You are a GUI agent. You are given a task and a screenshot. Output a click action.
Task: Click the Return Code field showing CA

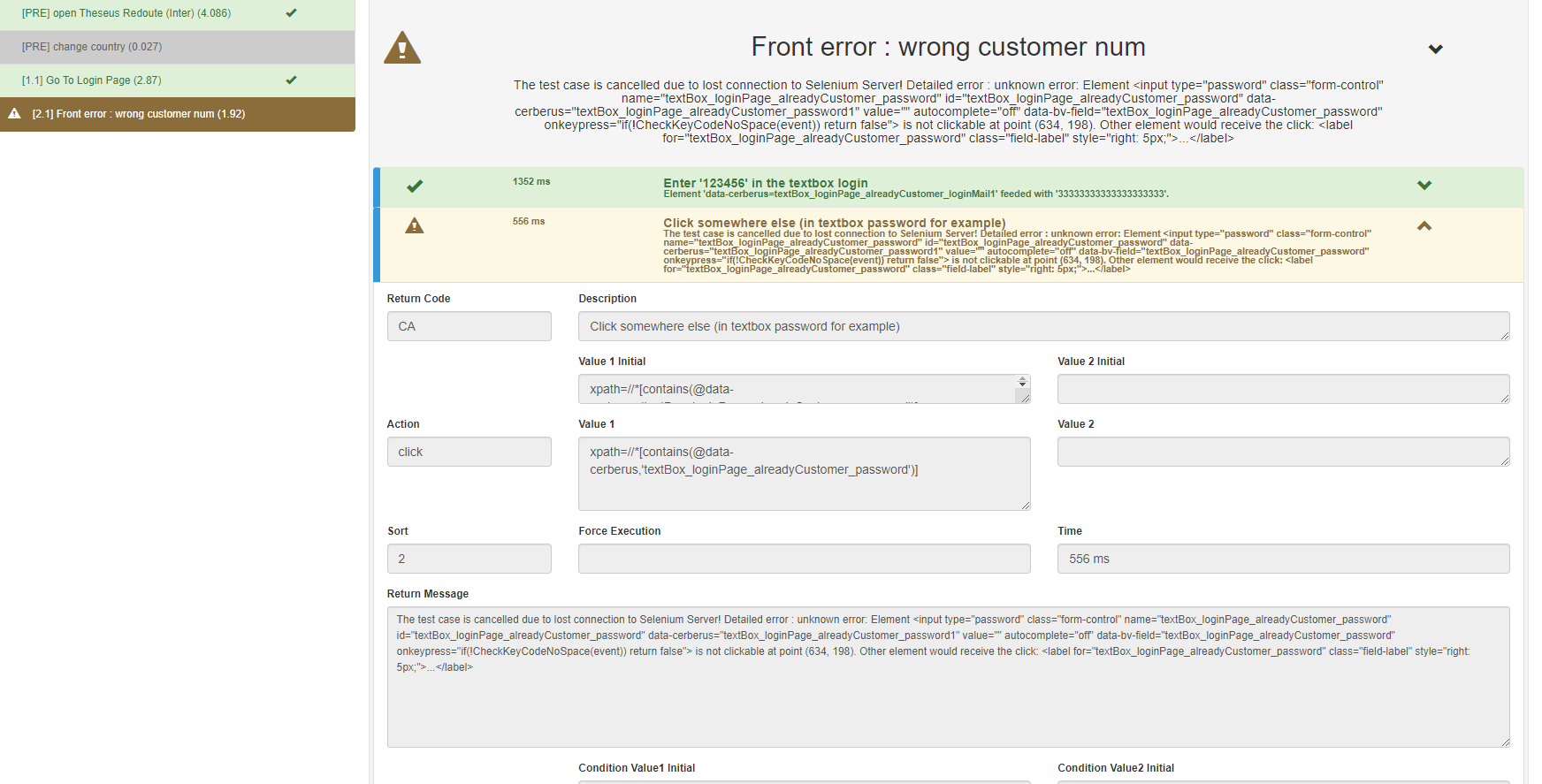469,326
